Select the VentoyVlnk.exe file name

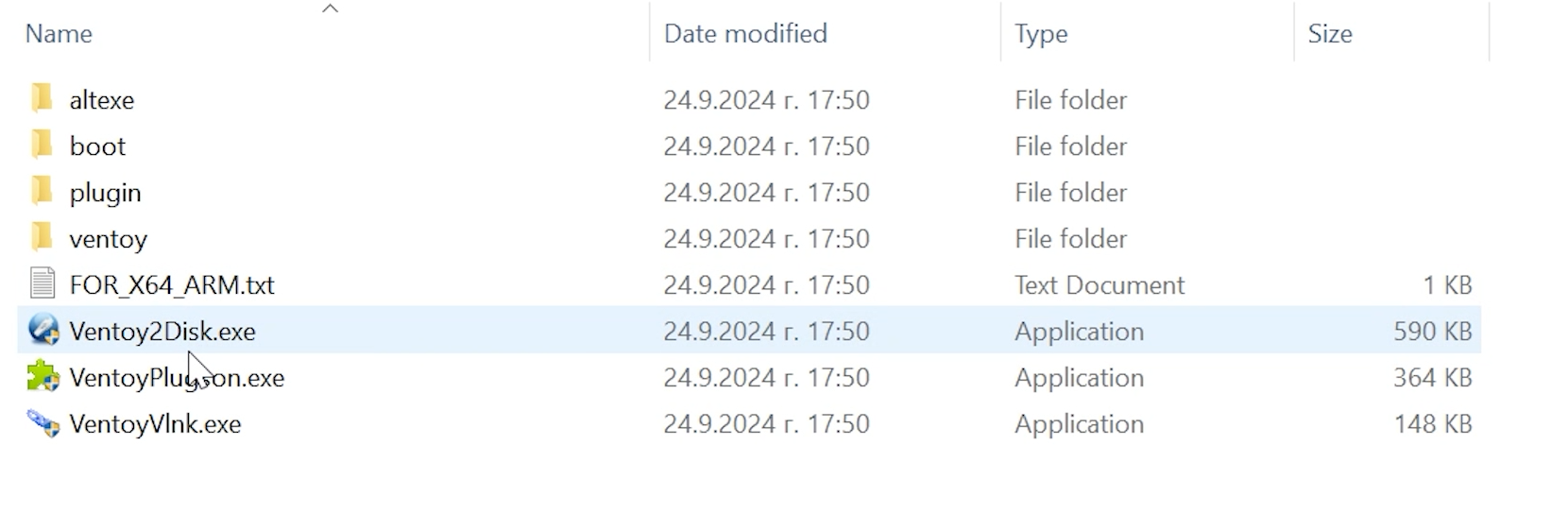coord(155,423)
